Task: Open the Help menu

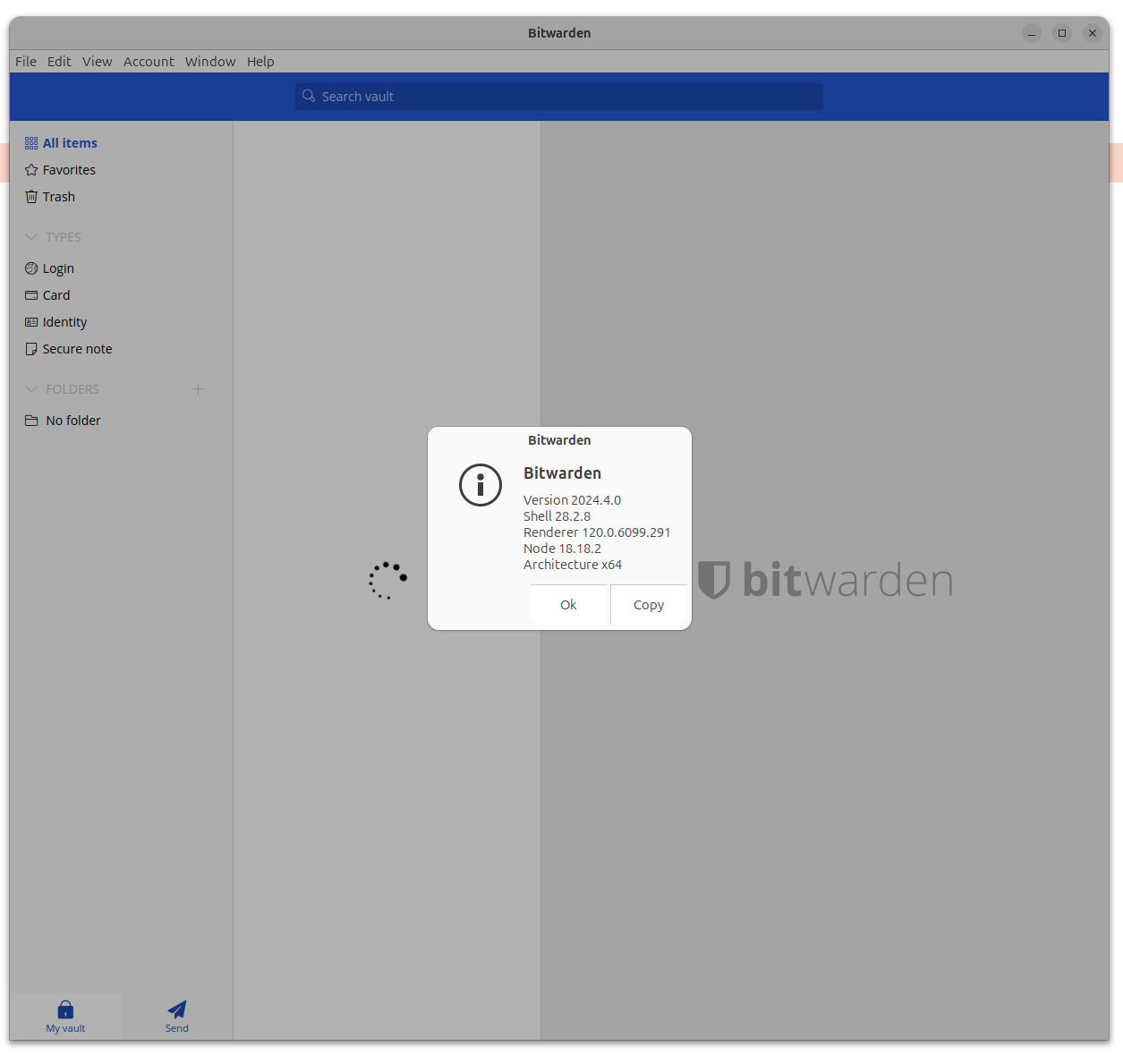Action: pyautogui.click(x=260, y=62)
